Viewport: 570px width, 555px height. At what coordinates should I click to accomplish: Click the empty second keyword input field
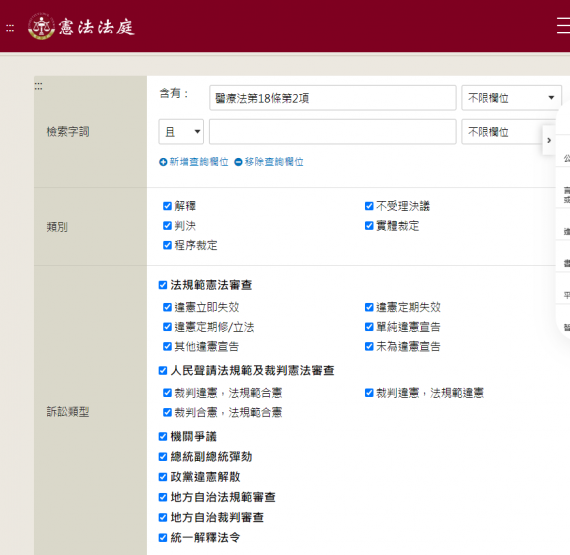click(333, 132)
